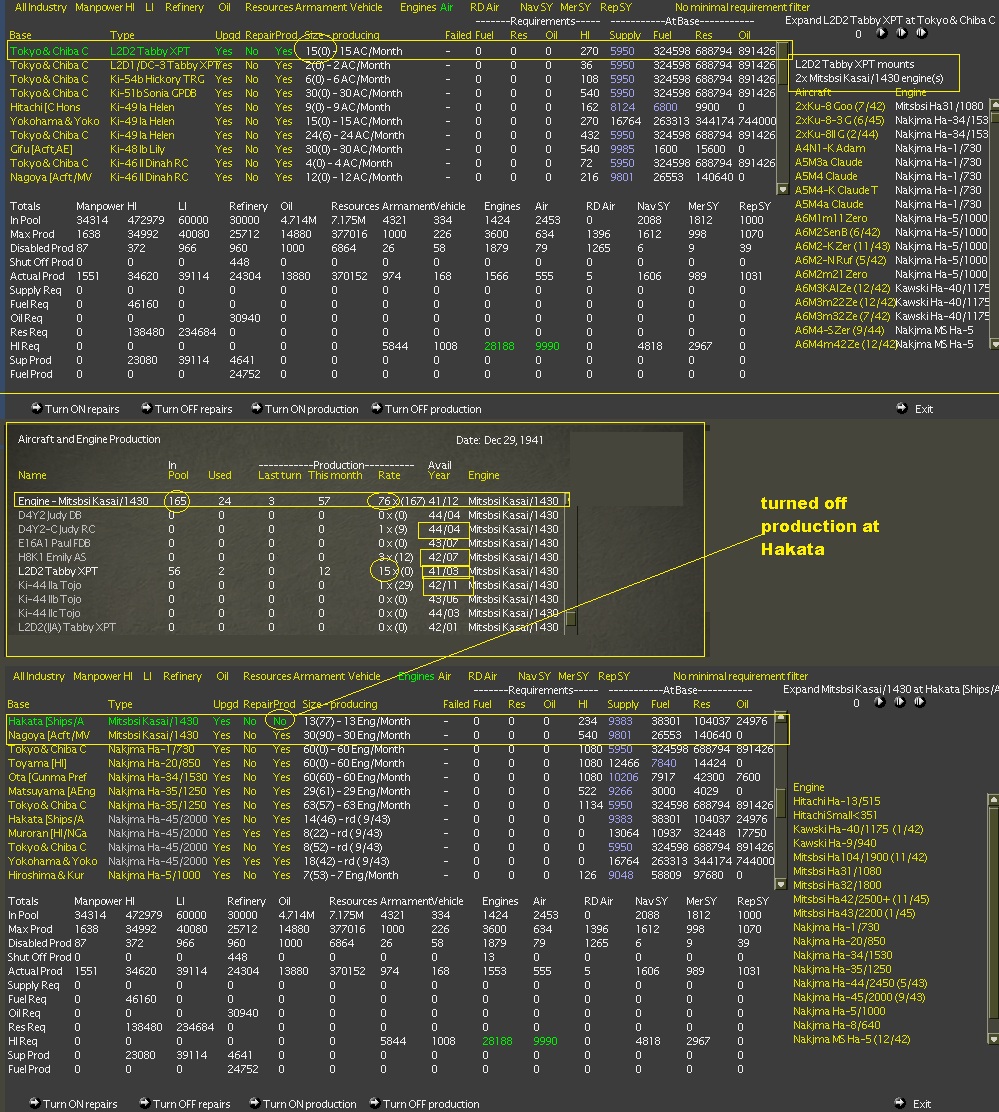Viewport: 999px width, 1112px height.
Task: Select Engines filter on bottom screen
Action: (x=416, y=676)
